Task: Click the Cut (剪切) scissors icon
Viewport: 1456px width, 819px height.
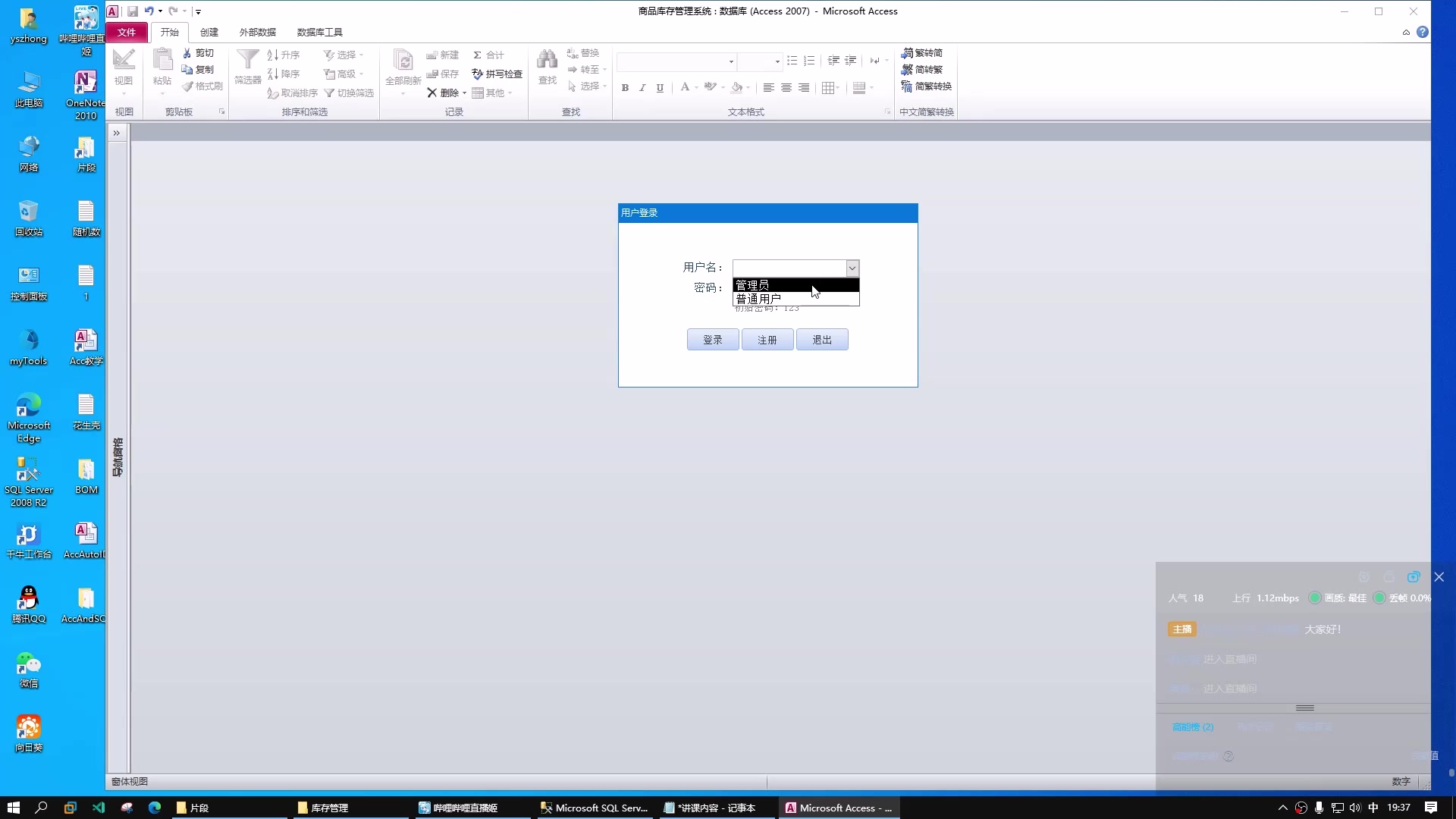Action: [x=187, y=53]
